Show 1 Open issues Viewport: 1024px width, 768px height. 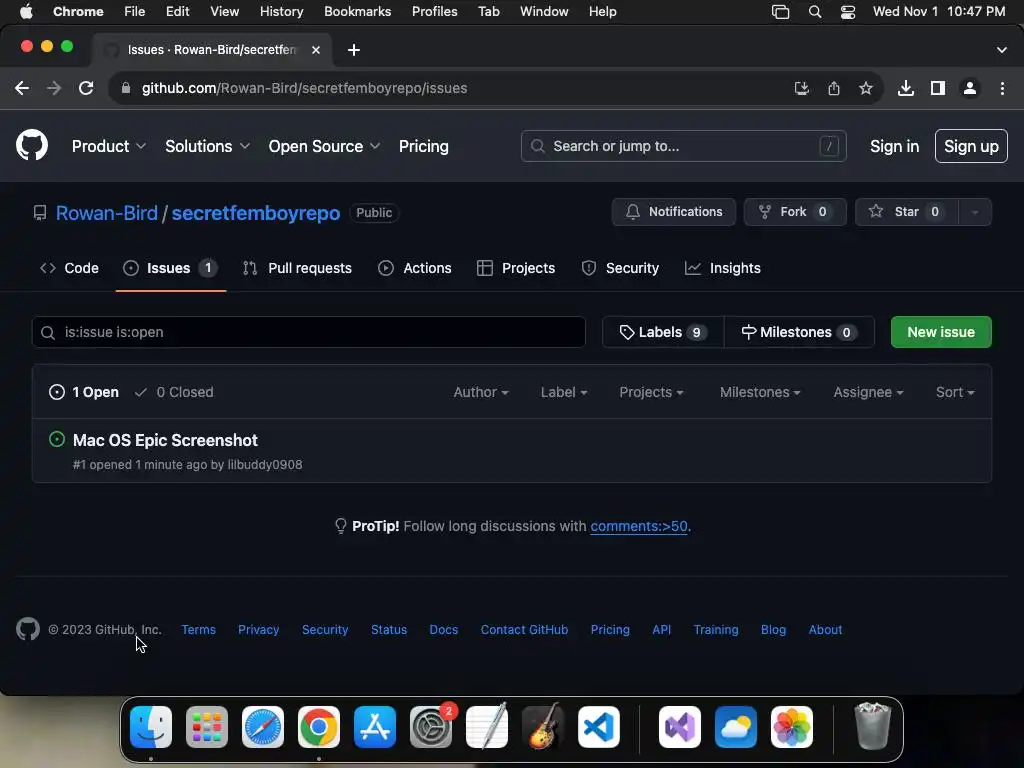click(84, 392)
